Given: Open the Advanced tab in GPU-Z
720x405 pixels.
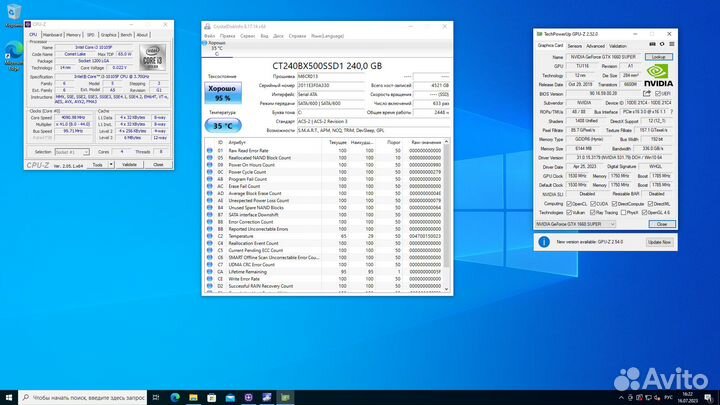Looking at the screenshot, I should tap(596, 46).
